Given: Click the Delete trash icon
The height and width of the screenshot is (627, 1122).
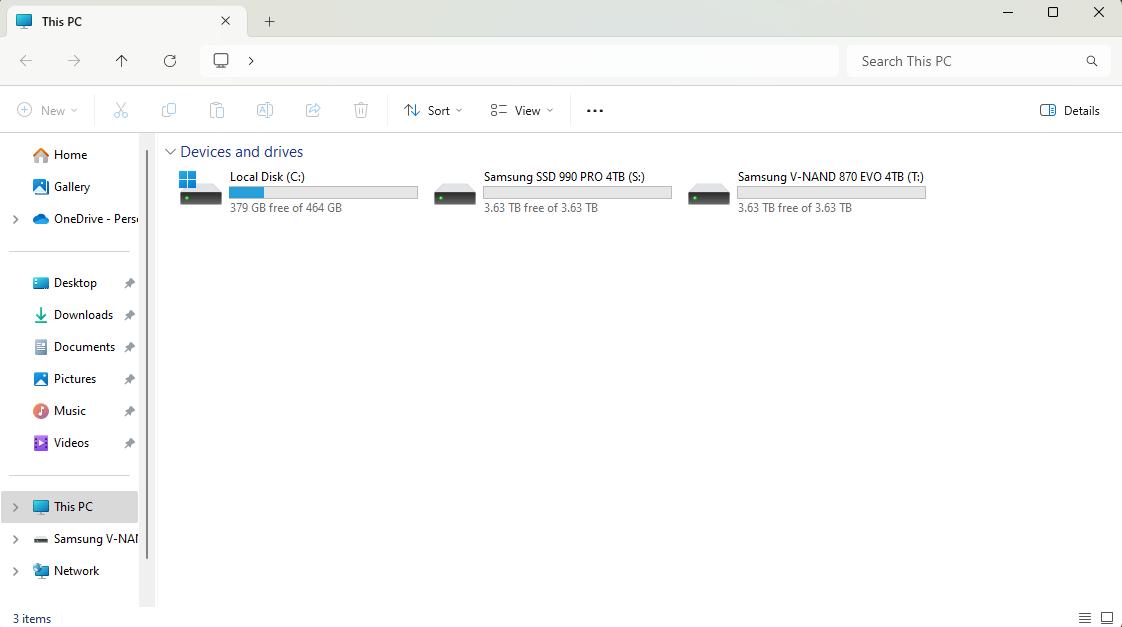Looking at the screenshot, I should (x=361, y=110).
